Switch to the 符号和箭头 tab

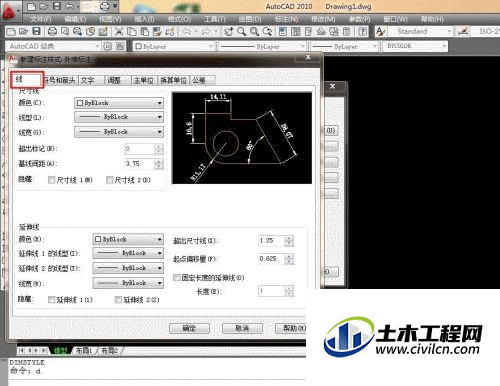point(60,80)
